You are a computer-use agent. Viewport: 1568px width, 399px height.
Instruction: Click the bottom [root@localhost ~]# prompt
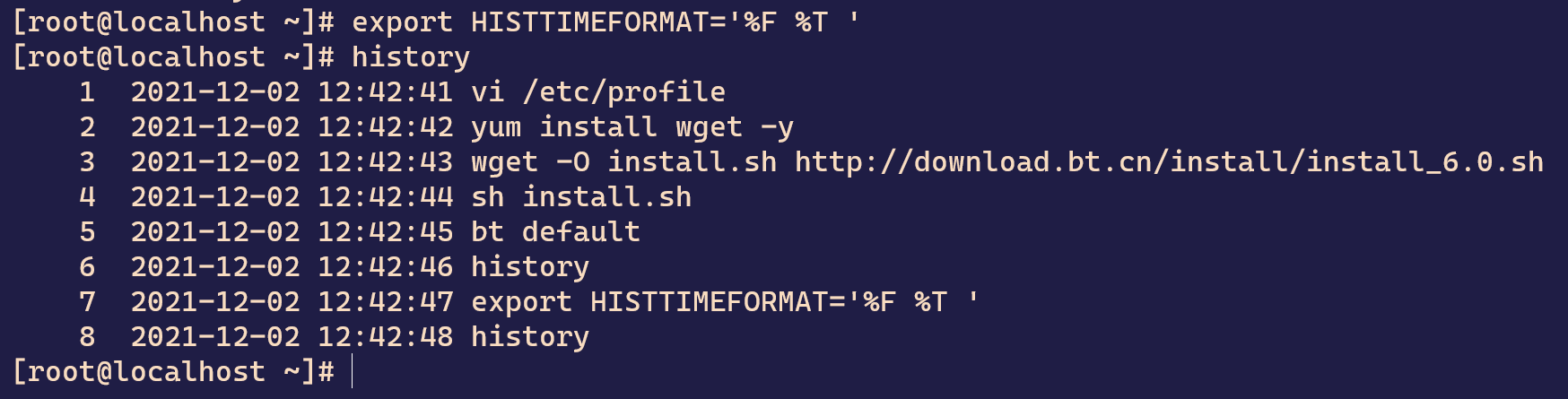[x=174, y=371]
